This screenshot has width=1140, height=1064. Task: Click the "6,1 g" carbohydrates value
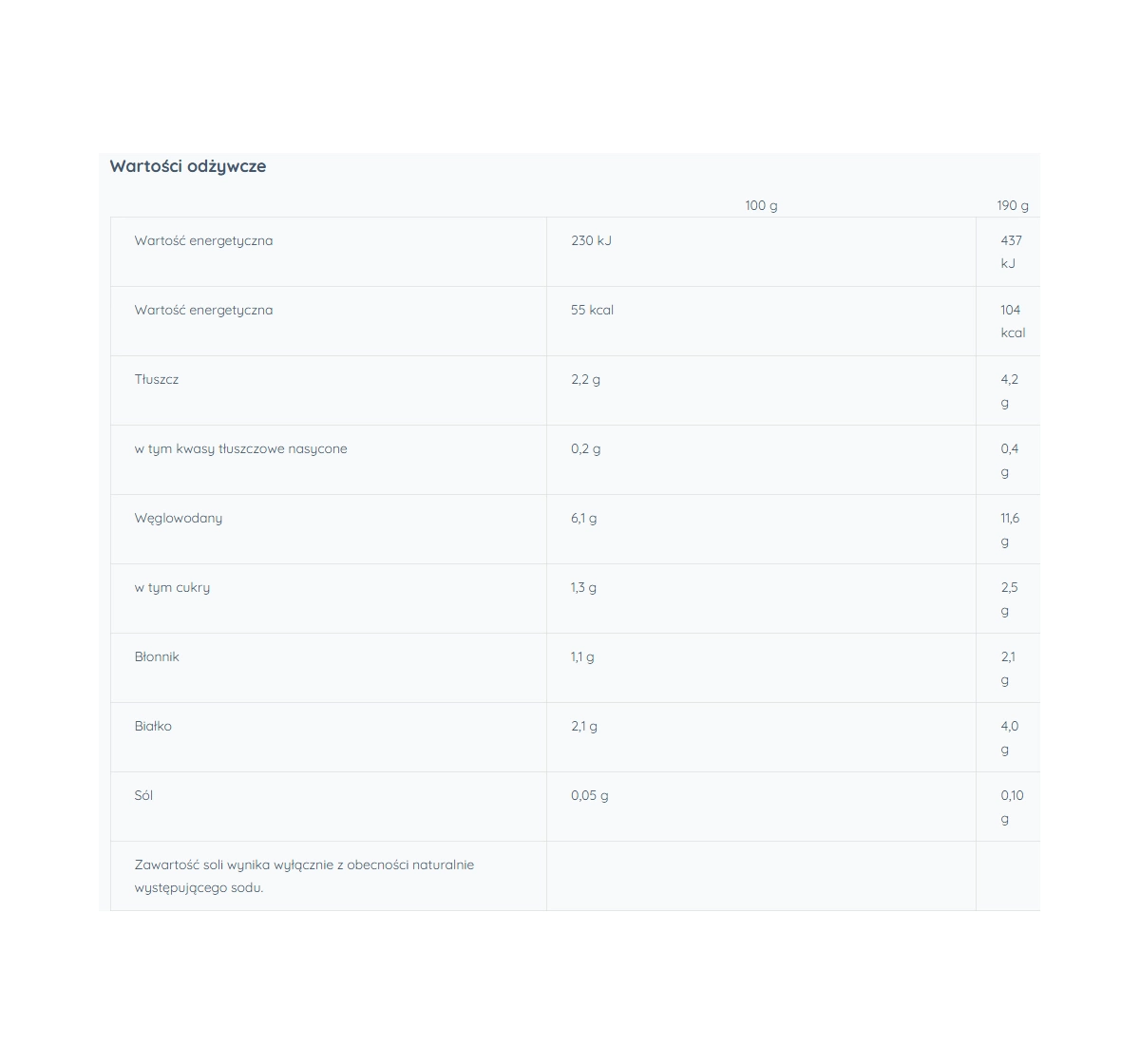tap(584, 518)
